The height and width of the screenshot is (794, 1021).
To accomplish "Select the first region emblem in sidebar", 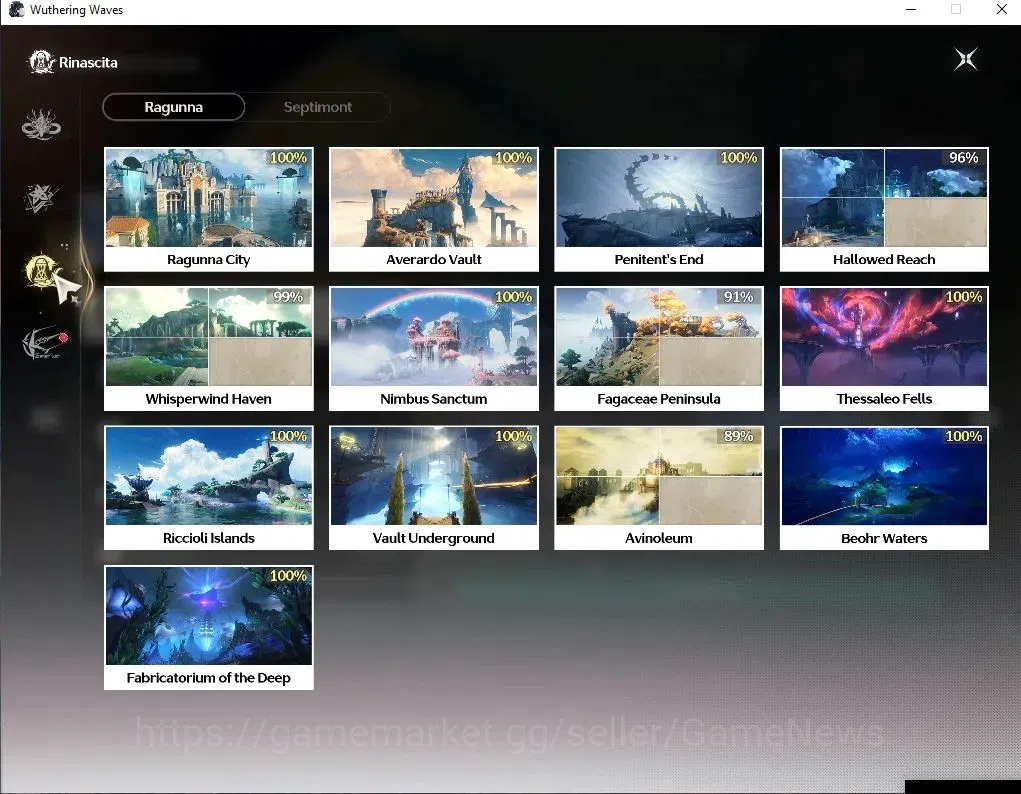I will [41, 124].
